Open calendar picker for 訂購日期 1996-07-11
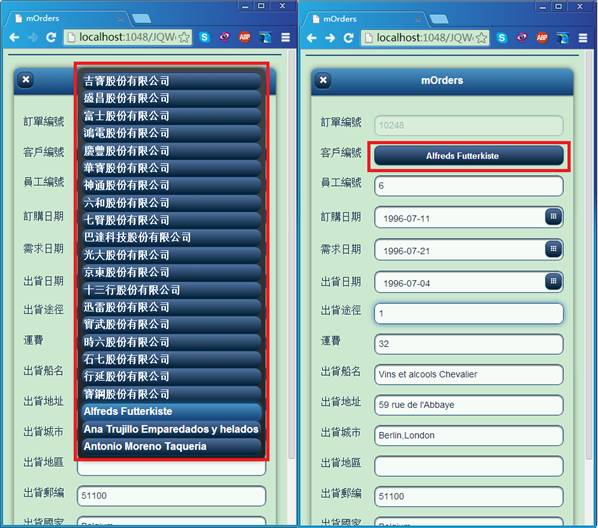 point(553,216)
